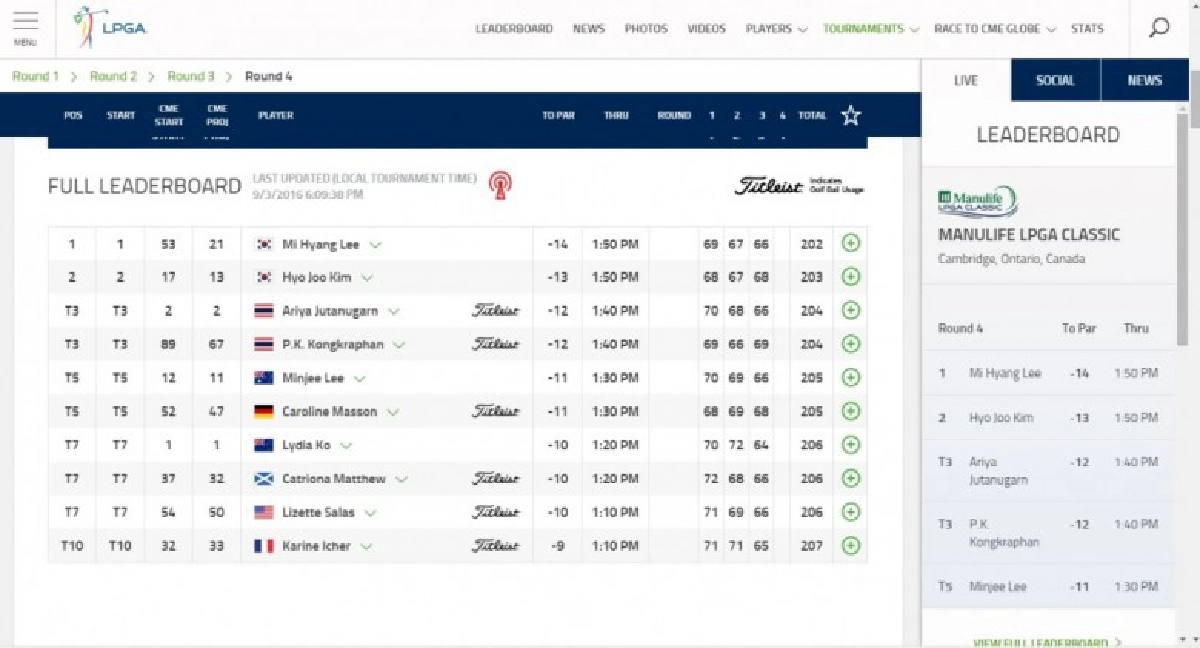
Task: Go to Round 3 in the breadcrumb
Action: tap(191, 76)
